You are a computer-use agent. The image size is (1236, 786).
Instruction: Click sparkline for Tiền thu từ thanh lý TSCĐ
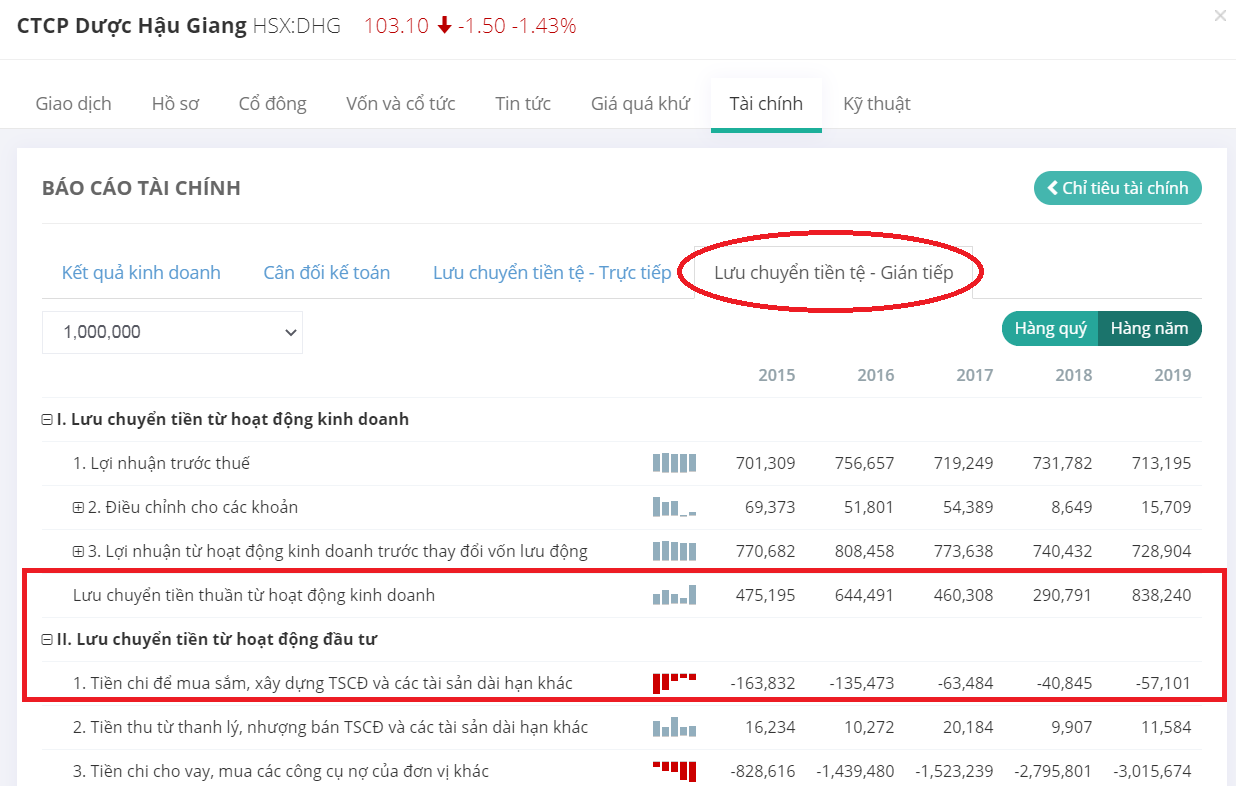point(674,727)
